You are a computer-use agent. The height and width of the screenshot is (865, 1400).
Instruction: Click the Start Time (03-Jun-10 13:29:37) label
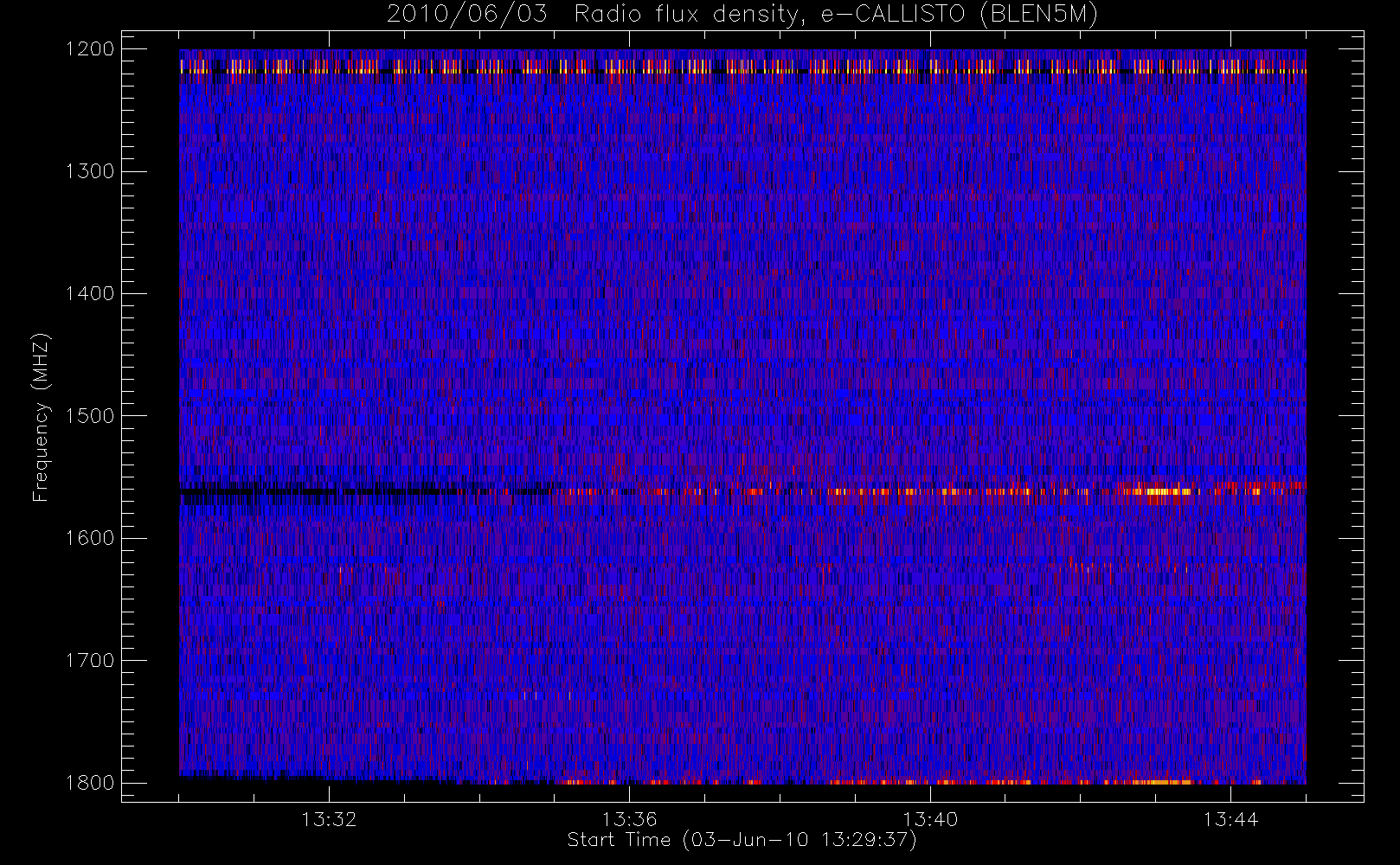[x=742, y=840]
